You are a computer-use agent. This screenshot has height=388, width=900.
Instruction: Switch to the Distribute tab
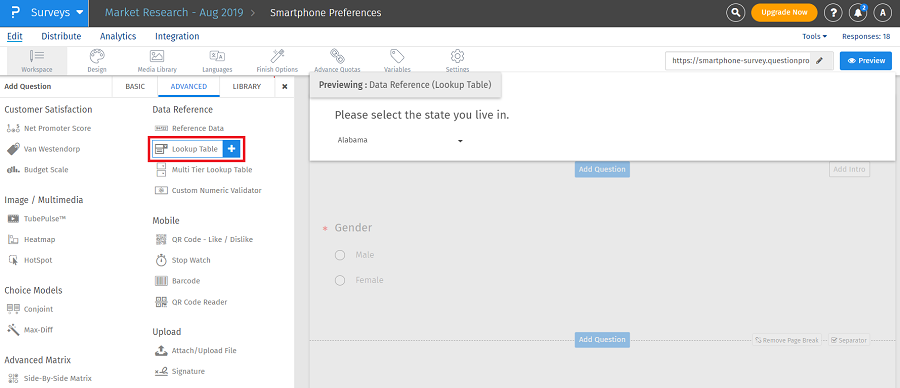[x=61, y=36]
